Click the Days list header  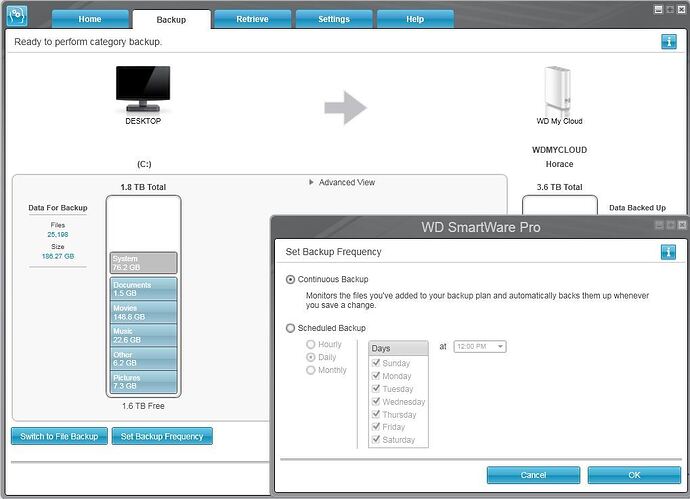tap(398, 348)
